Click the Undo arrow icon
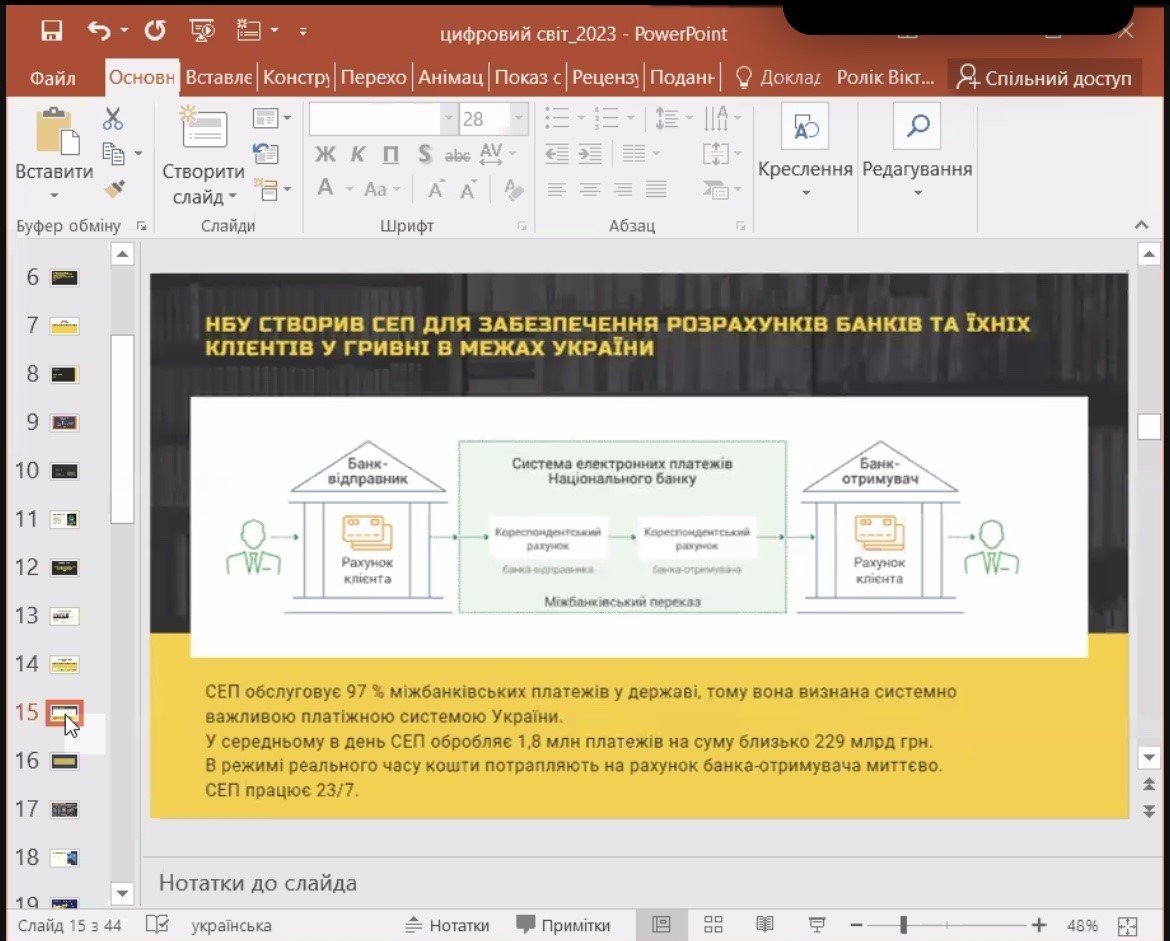The height and width of the screenshot is (941, 1170). (x=99, y=31)
